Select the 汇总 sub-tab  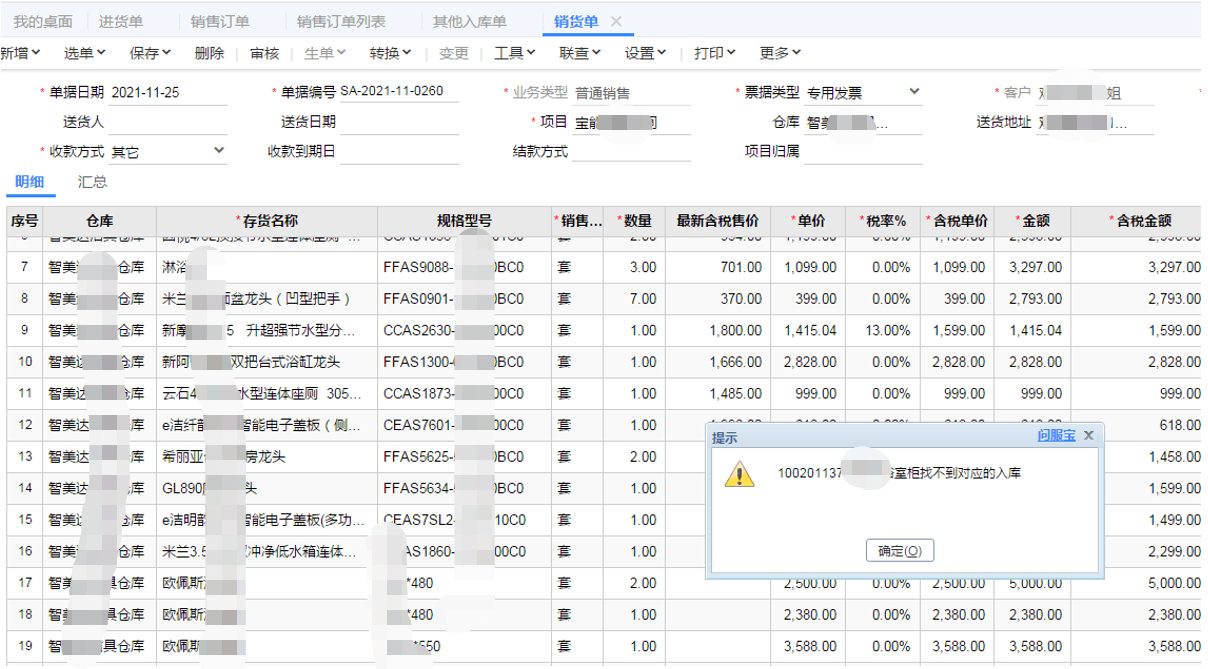point(92,182)
